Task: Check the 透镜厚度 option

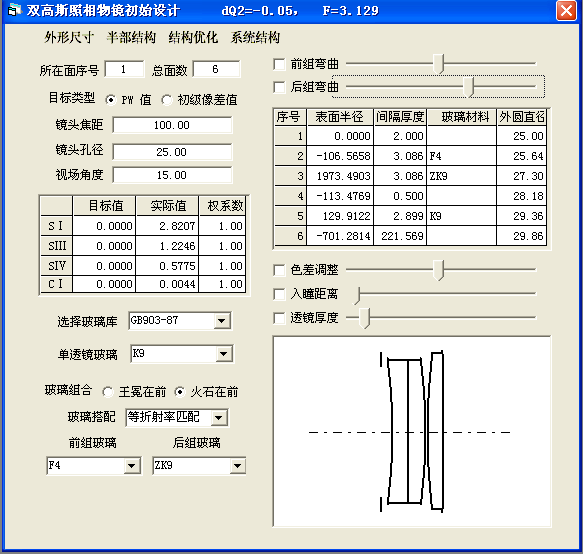Action: pos(279,318)
